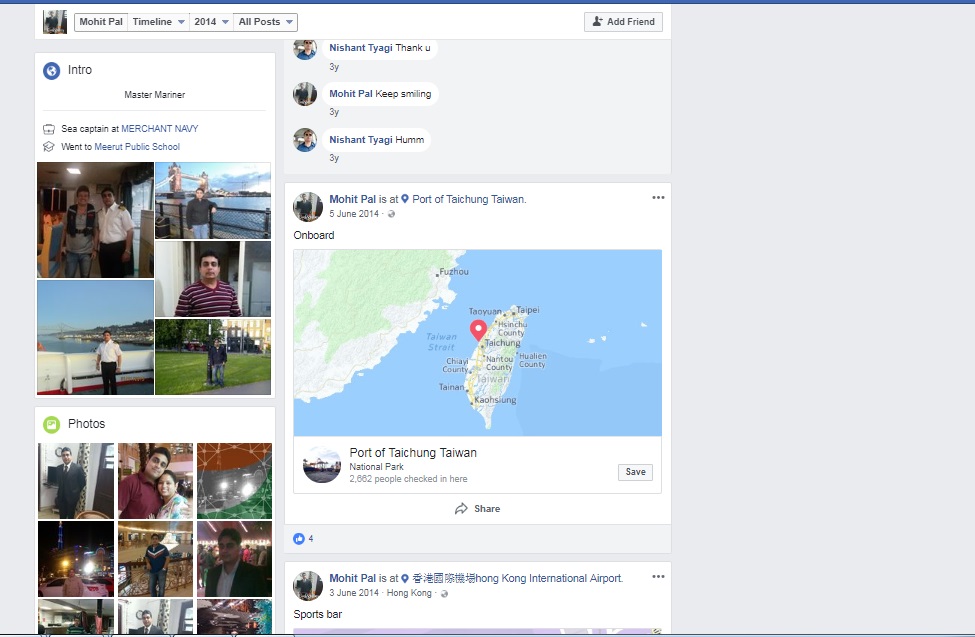This screenshot has height=637, width=975.
Task: Click the public globe icon on Taichung post
Action: click(x=391, y=214)
